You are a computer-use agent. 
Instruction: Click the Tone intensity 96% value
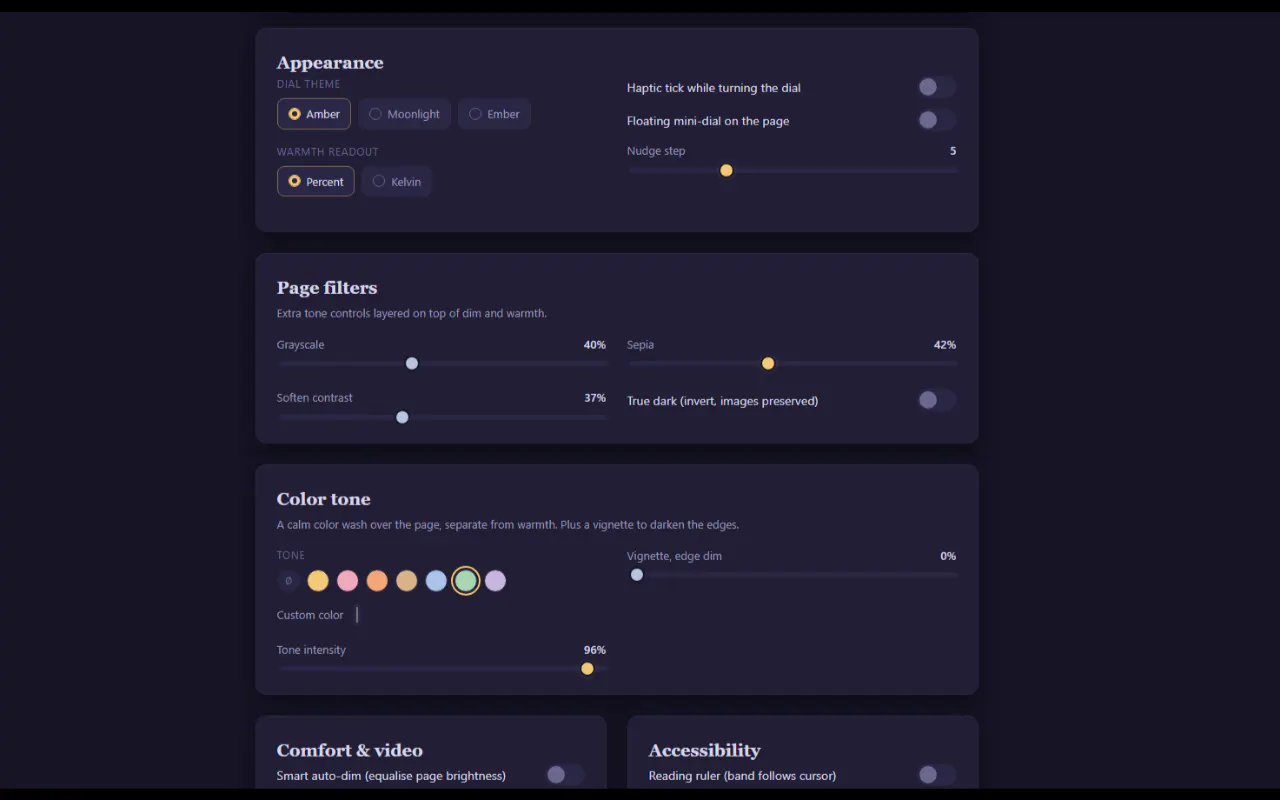(595, 650)
